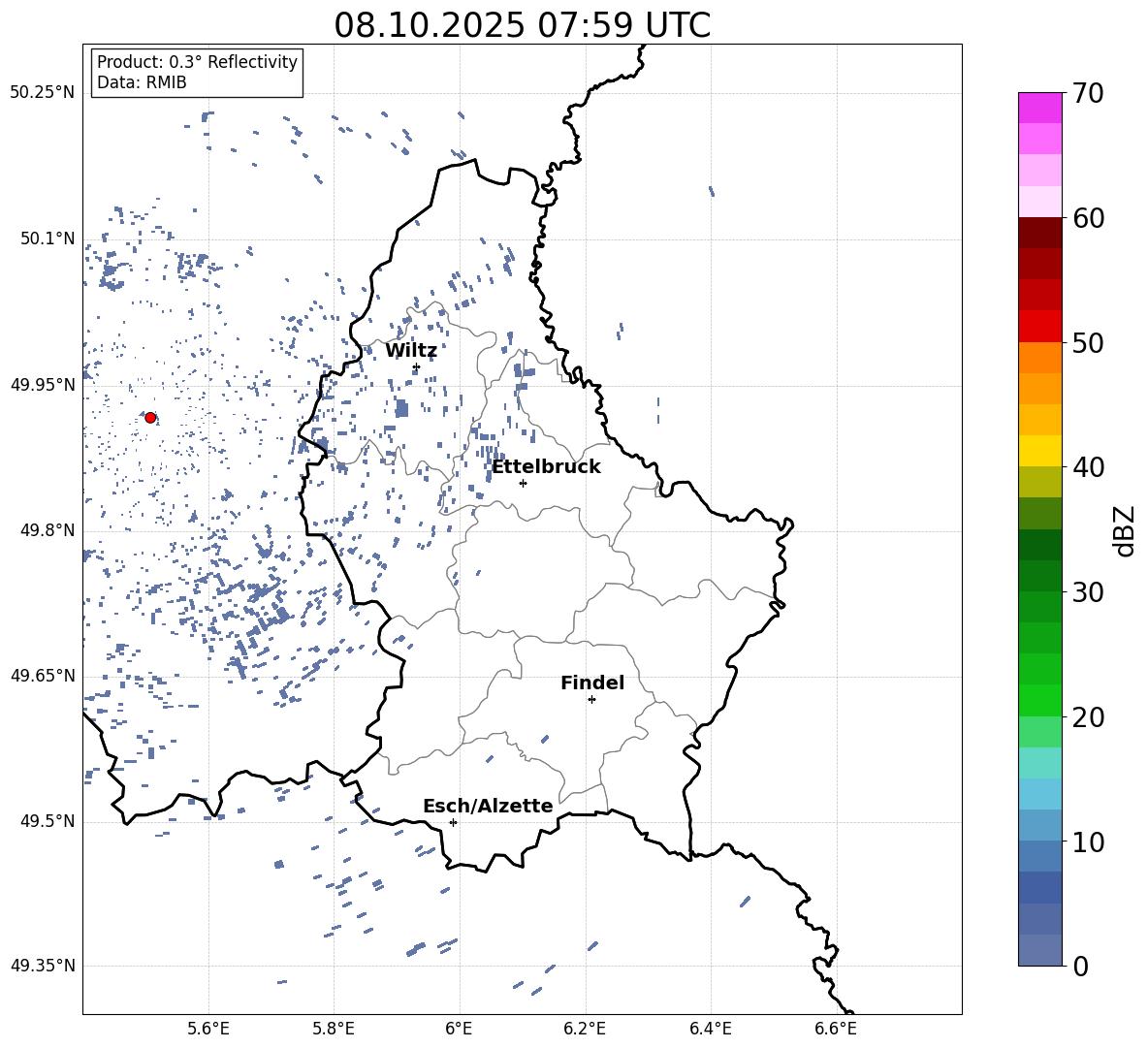This screenshot has width=1148, height=1048.
Task: Pick the bright green colorbar swatch above 20 tick
Action: coord(1040,700)
